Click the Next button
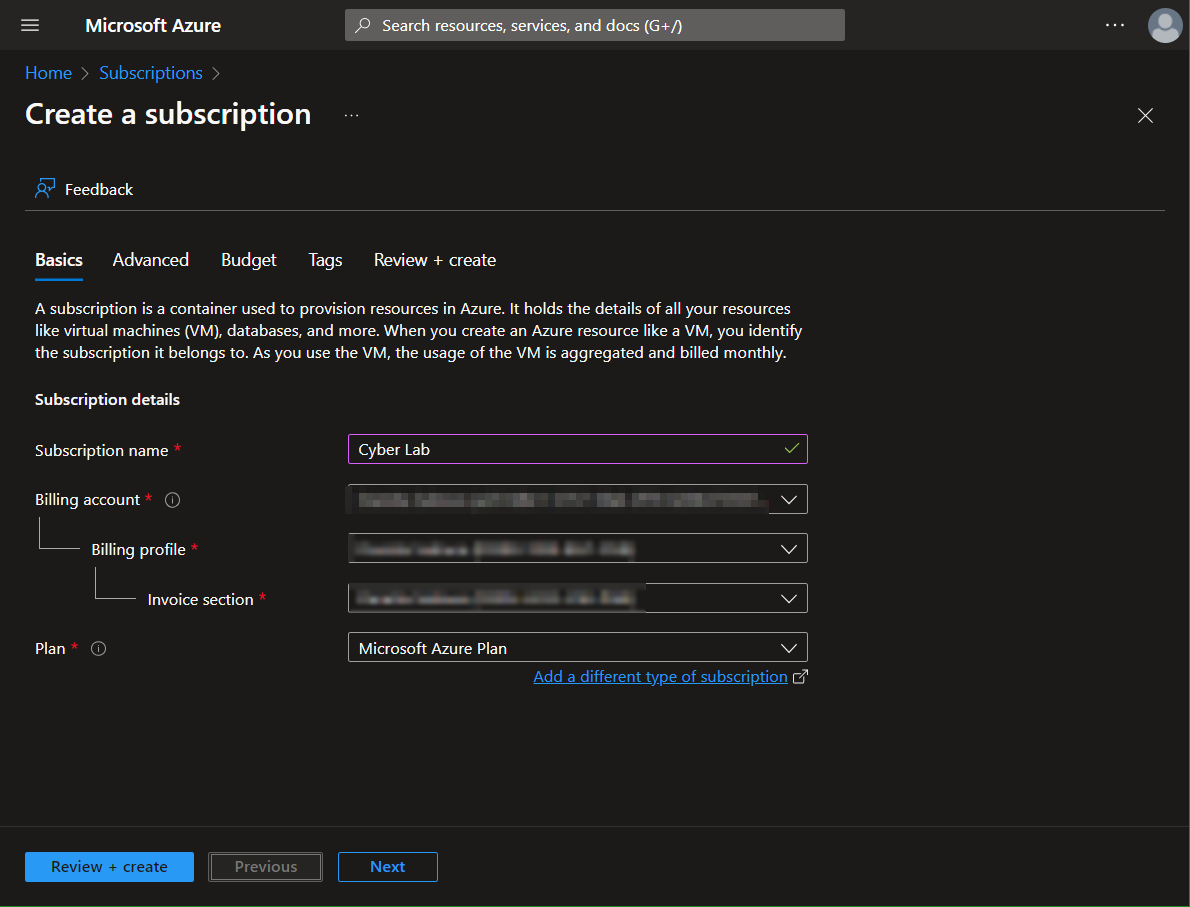Image resolution: width=1190 pixels, height=907 pixels. click(x=388, y=867)
